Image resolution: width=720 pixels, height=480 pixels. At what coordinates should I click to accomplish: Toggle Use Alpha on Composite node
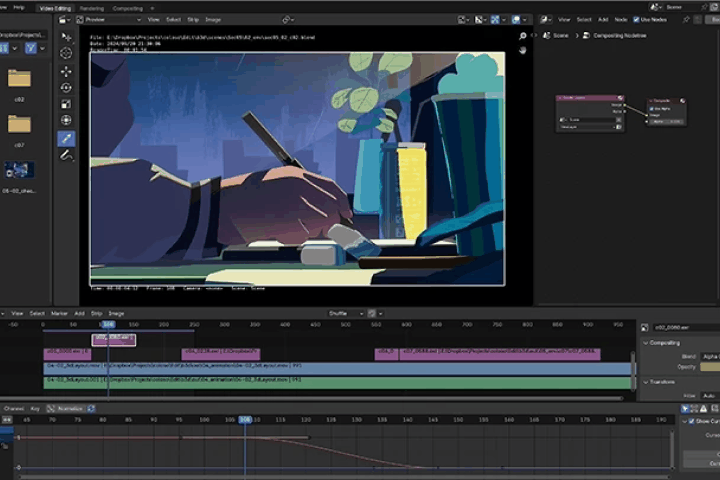(x=651, y=109)
